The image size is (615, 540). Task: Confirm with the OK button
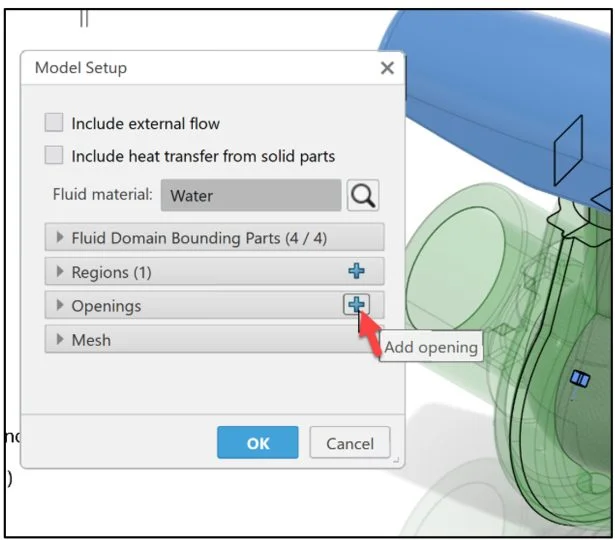pos(258,443)
